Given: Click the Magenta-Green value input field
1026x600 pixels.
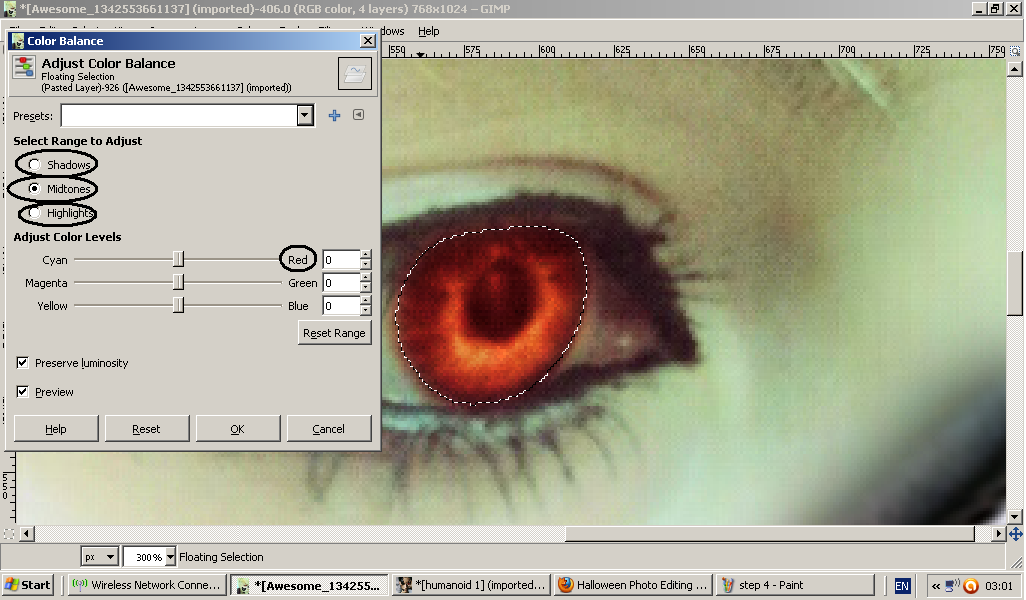Looking at the screenshot, I should point(340,283).
